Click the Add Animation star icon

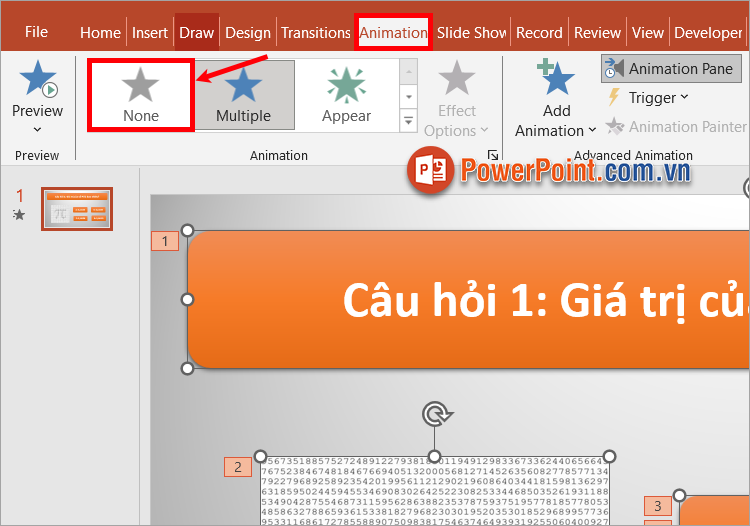[556, 80]
